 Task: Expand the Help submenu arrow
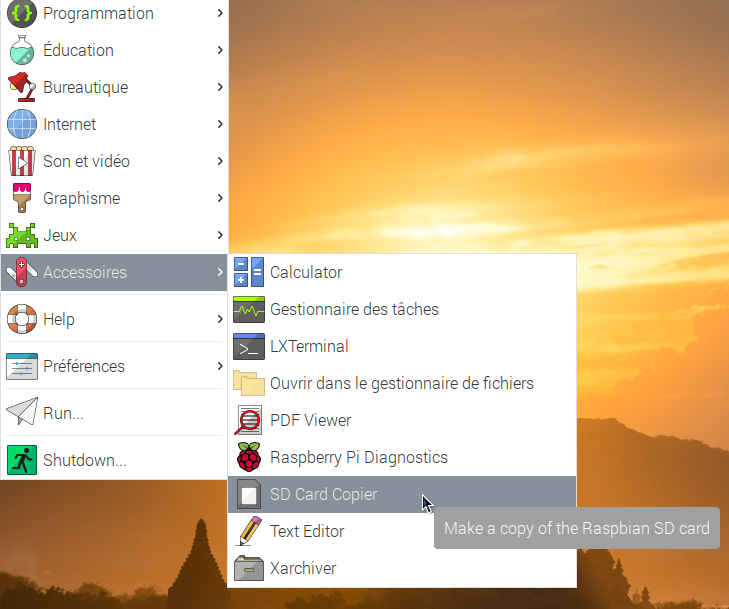tap(220, 319)
